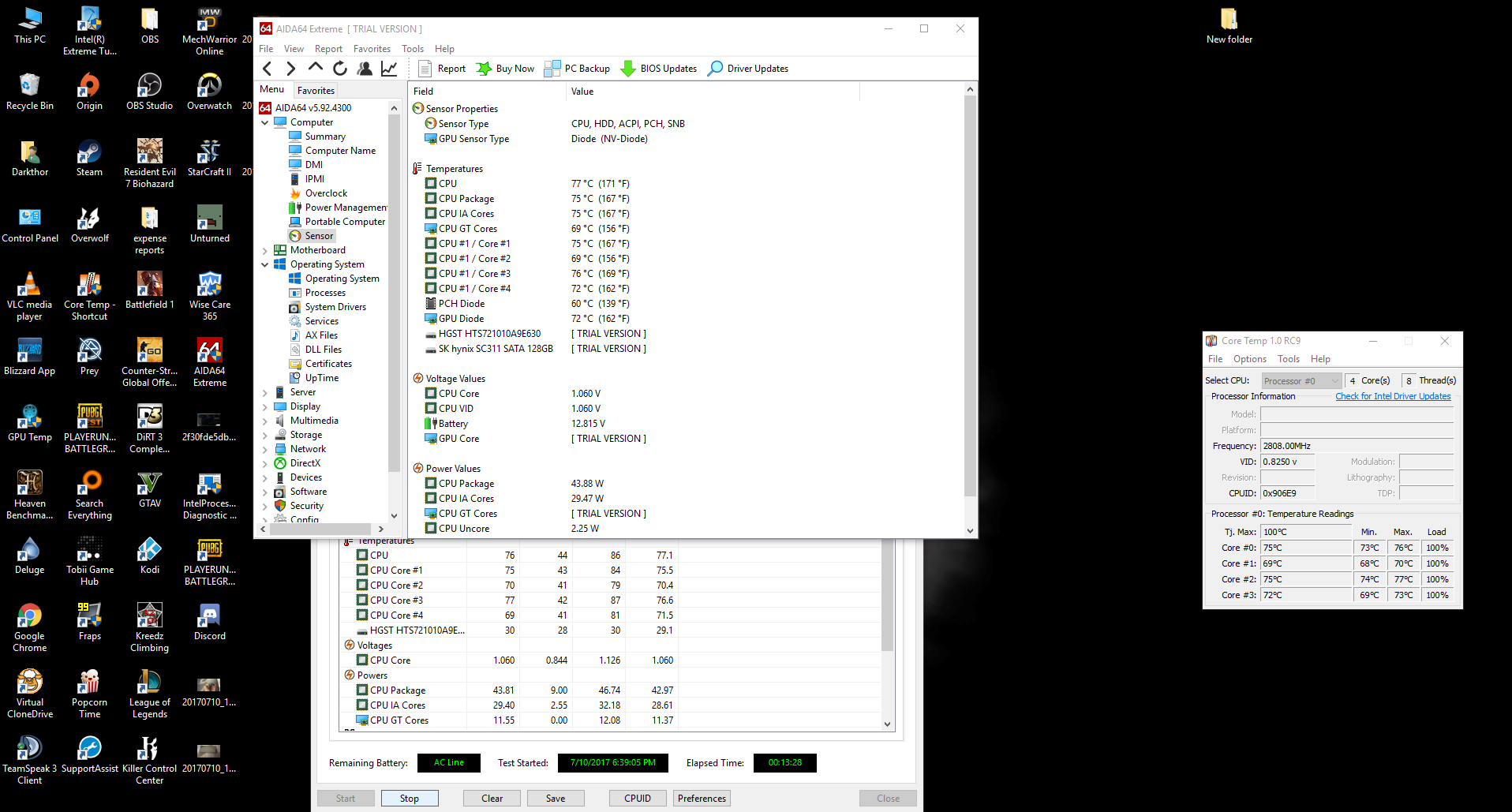The width and height of the screenshot is (1512, 812).
Task: Click BIOS Updates in the toolbar
Action: coord(658,69)
